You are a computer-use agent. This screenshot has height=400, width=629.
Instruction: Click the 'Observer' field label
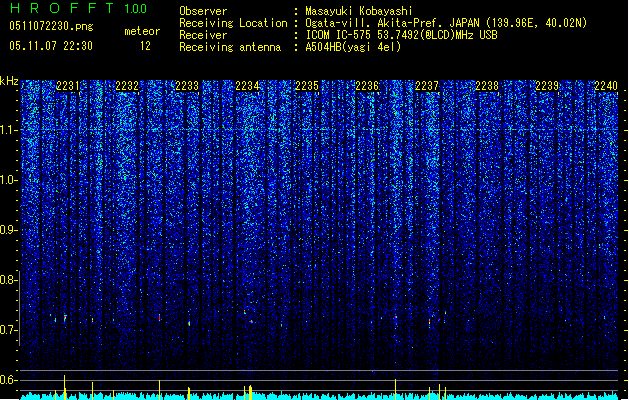coord(203,11)
